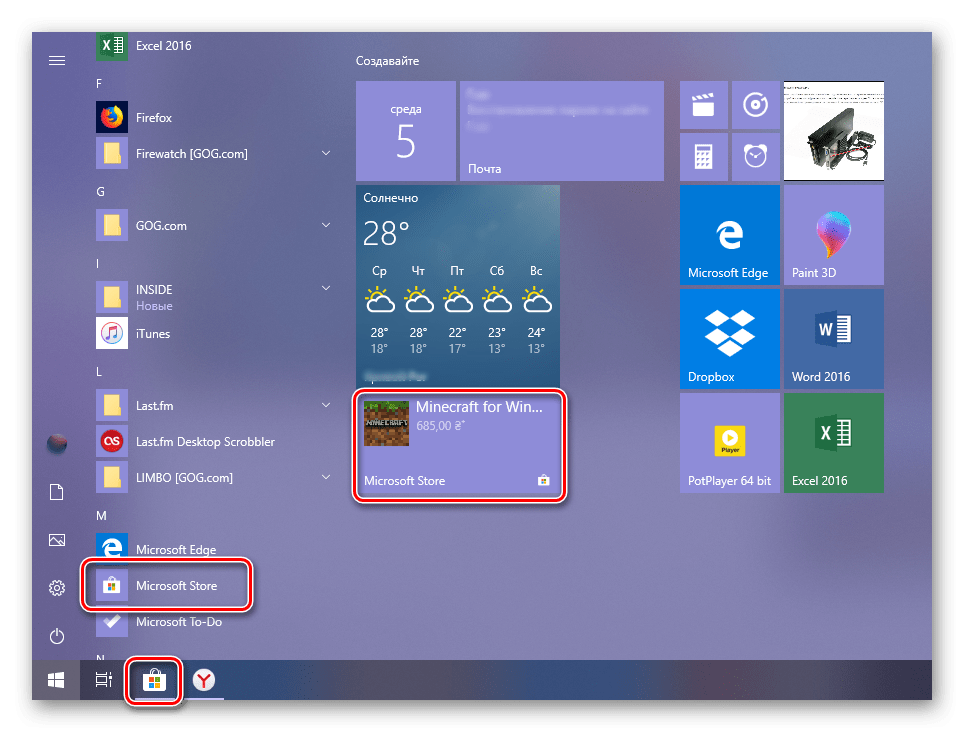Open the Word 2016 tile
The height and width of the screenshot is (732, 964).
(834, 339)
